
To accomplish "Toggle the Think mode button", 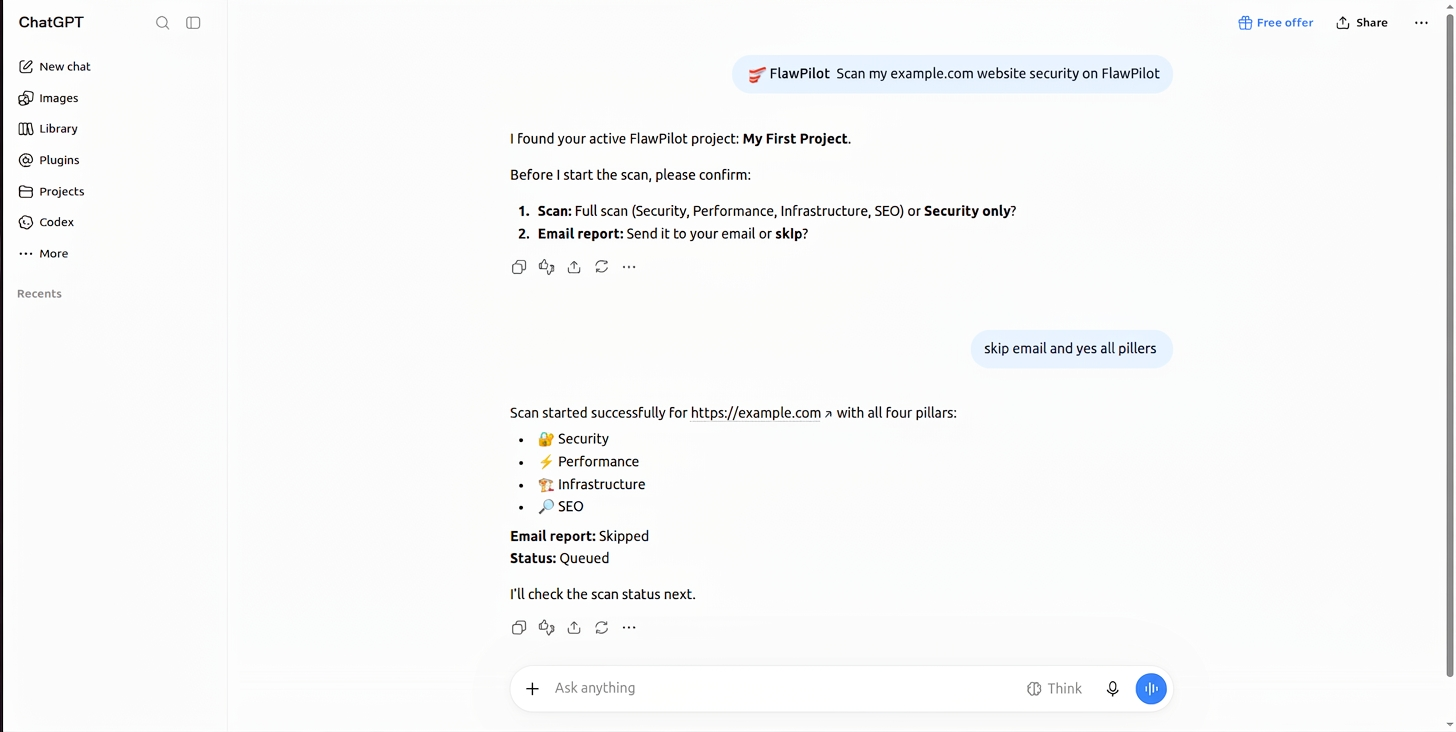I will click(x=1055, y=688).
